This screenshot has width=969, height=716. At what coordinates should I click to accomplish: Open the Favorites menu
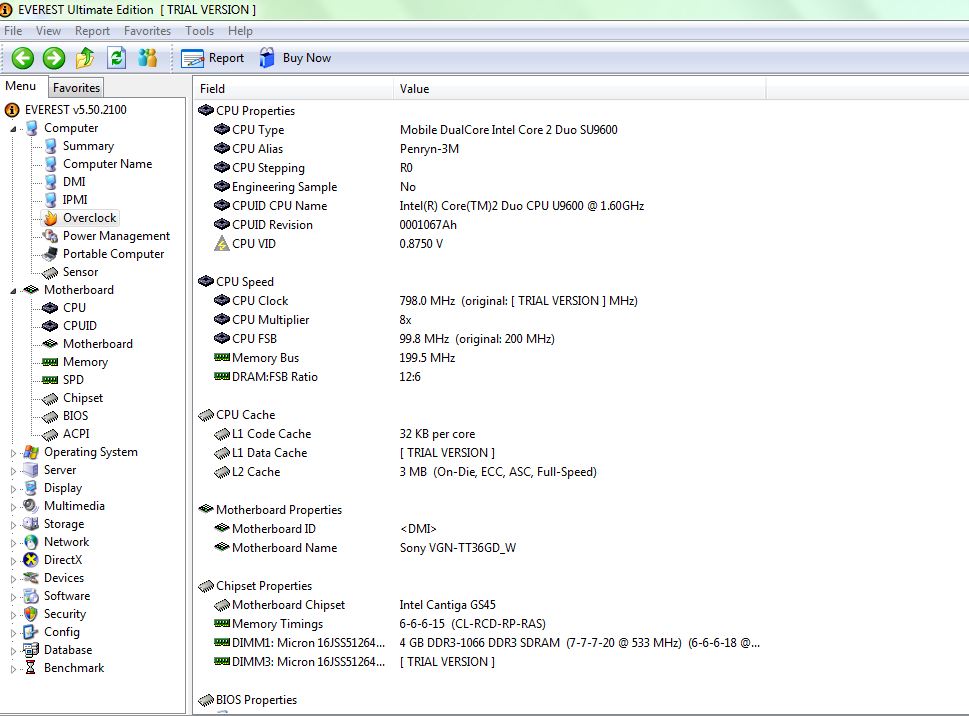pyautogui.click(x=147, y=31)
